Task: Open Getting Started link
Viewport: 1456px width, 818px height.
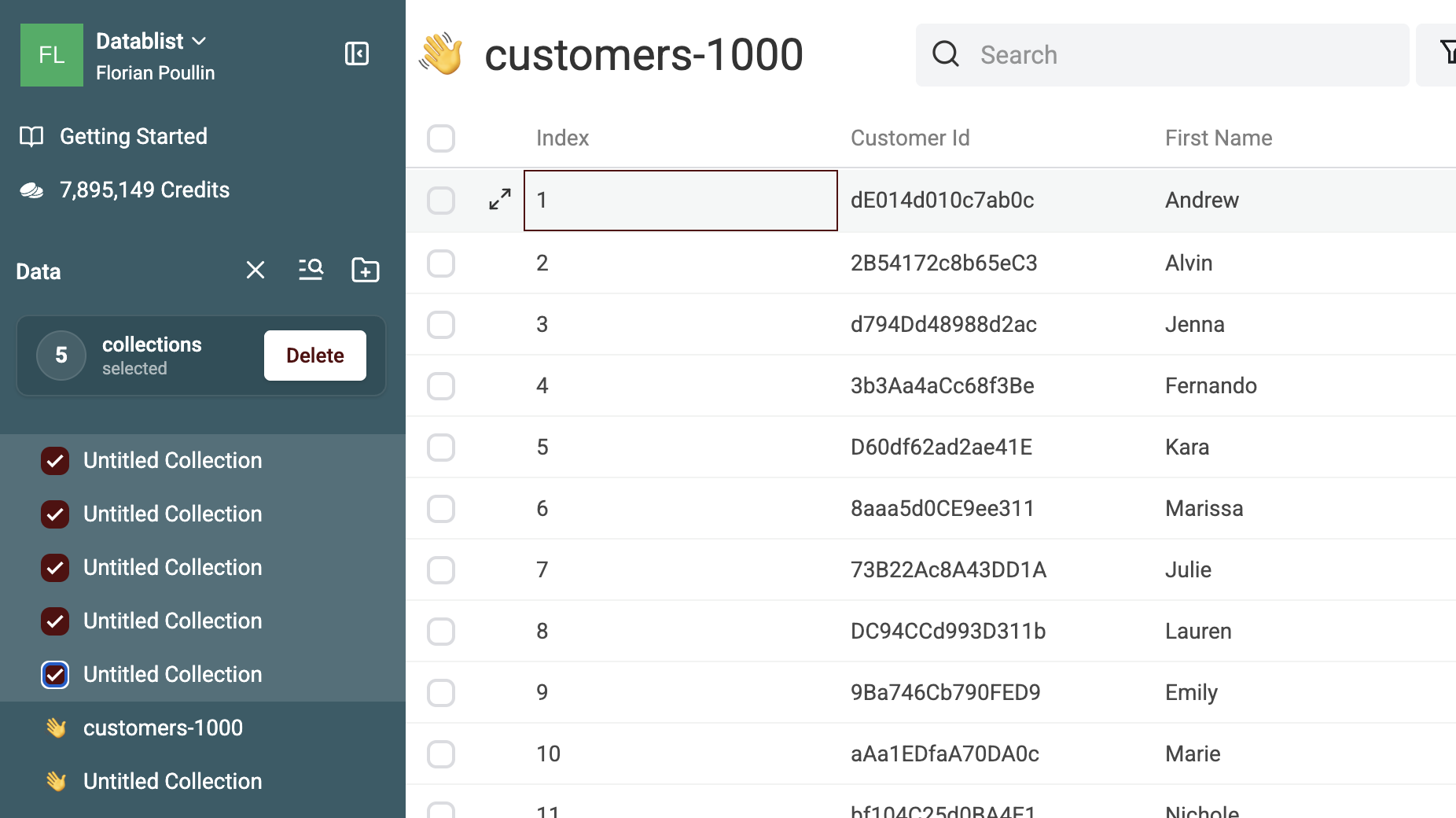Action: [134, 137]
